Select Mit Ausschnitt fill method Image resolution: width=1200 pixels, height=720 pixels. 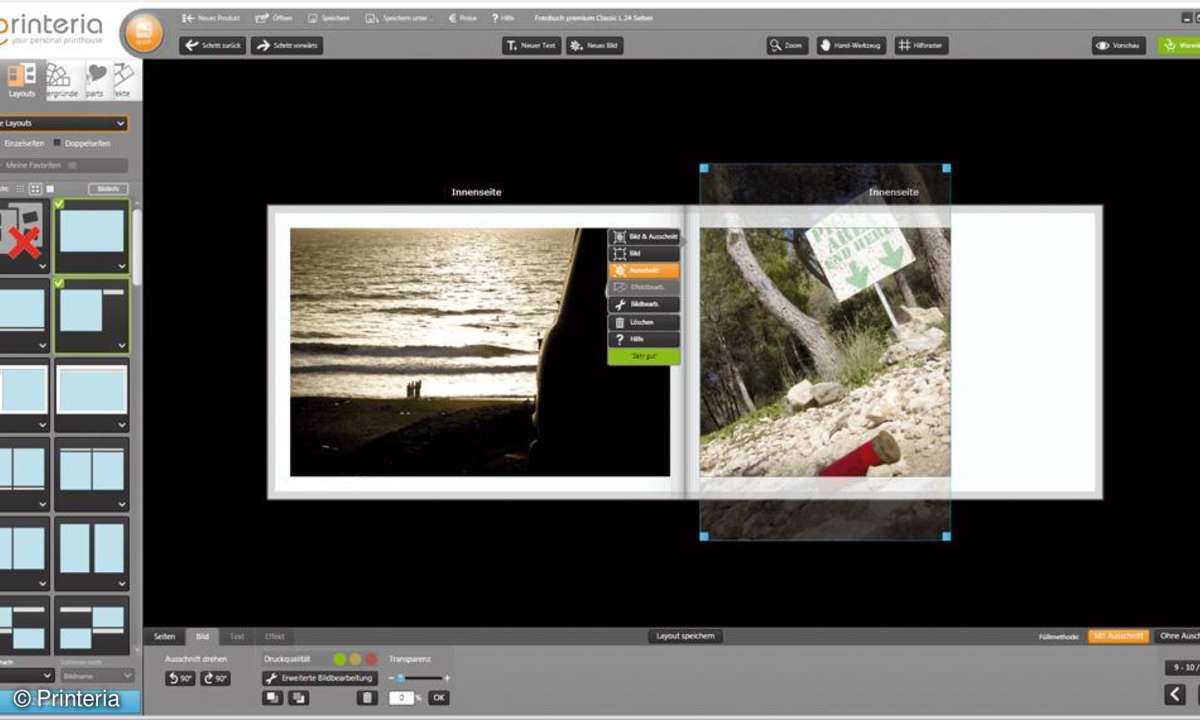pyautogui.click(x=1118, y=636)
